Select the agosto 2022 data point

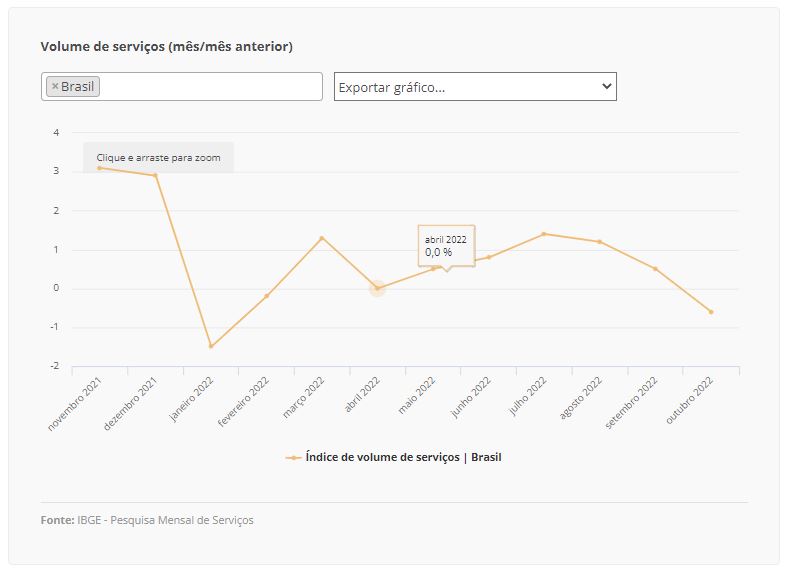tap(599, 241)
